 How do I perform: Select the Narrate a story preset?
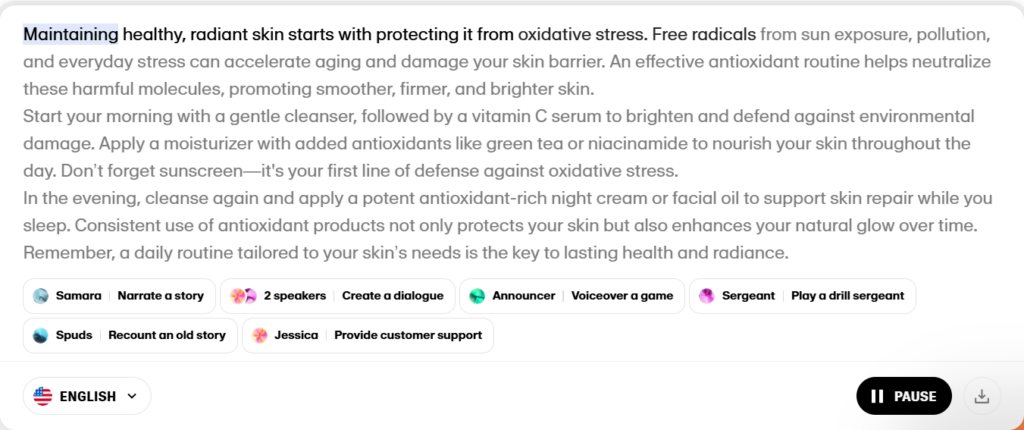160,296
